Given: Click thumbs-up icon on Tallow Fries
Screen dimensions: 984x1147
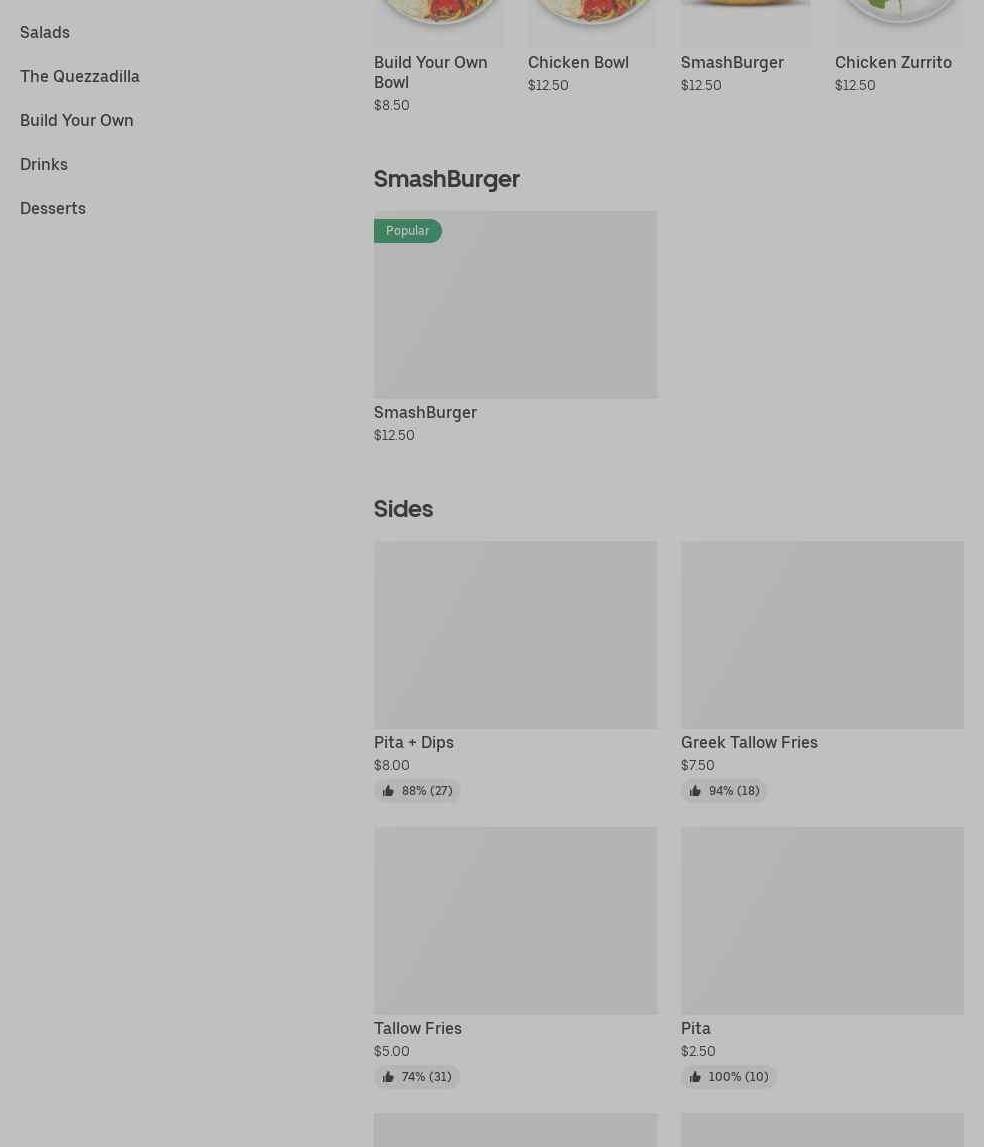Looking at the screenshot, I should [x=388, y=1077].
